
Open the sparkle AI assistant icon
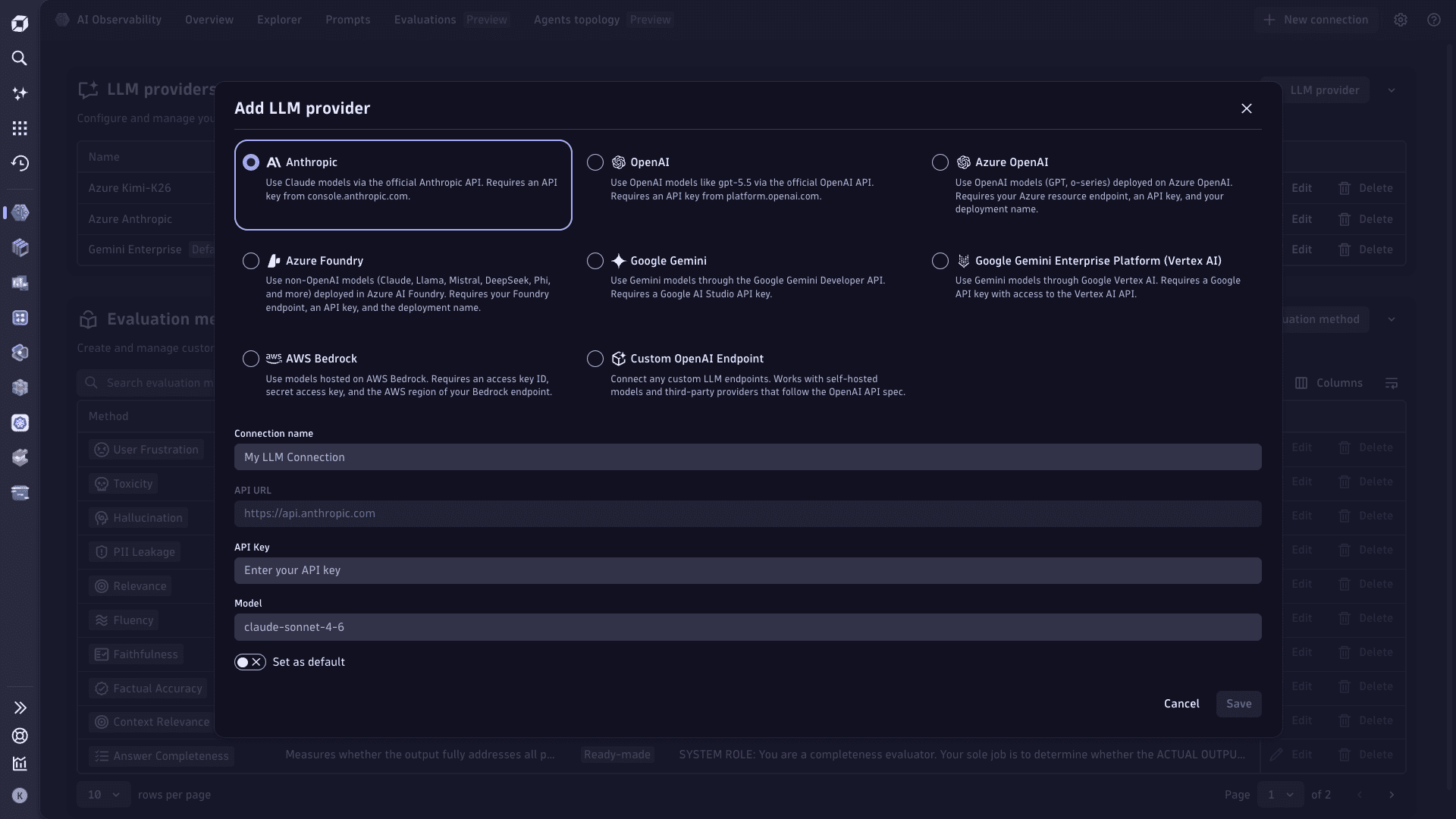20,93
